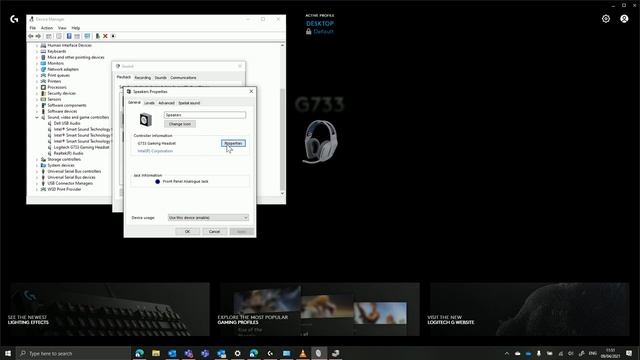640x360 pixels.
Task: Select General tab in Speakers Properties
Action: (134, 102)
